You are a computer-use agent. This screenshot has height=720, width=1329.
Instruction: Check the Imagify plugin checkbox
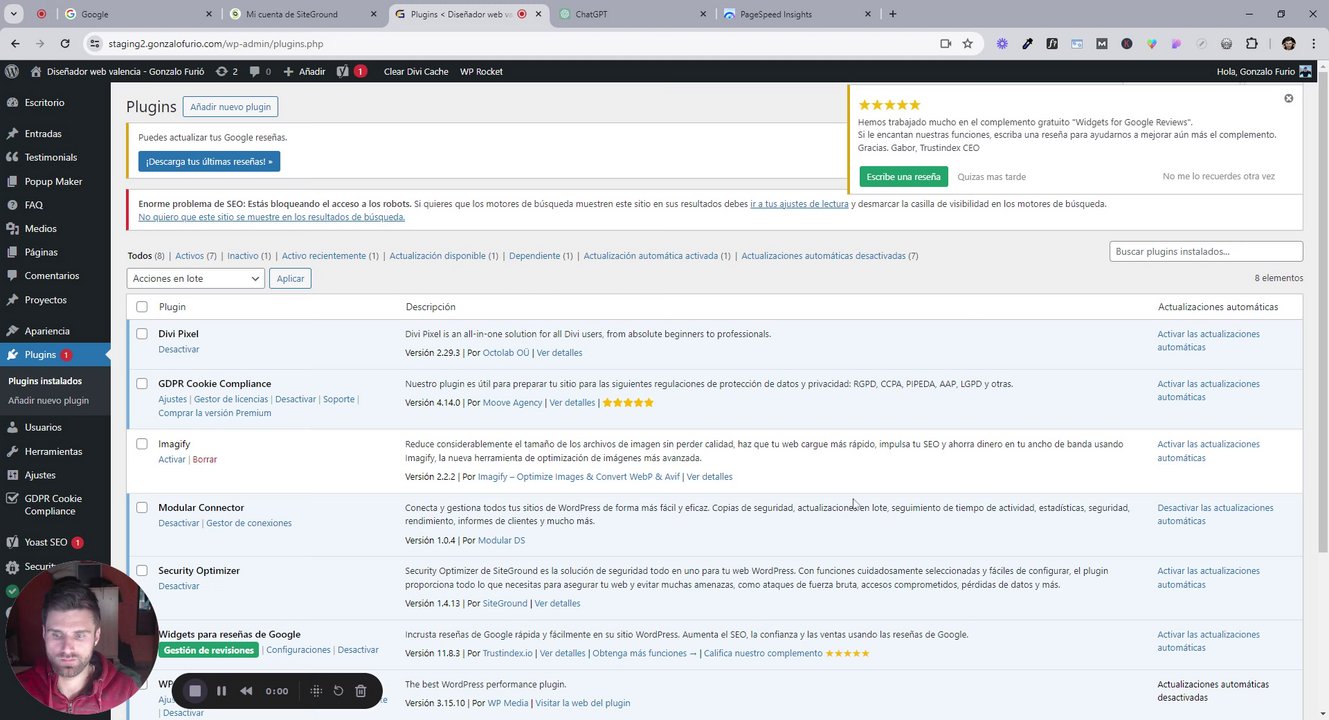(x=142, y=444)
